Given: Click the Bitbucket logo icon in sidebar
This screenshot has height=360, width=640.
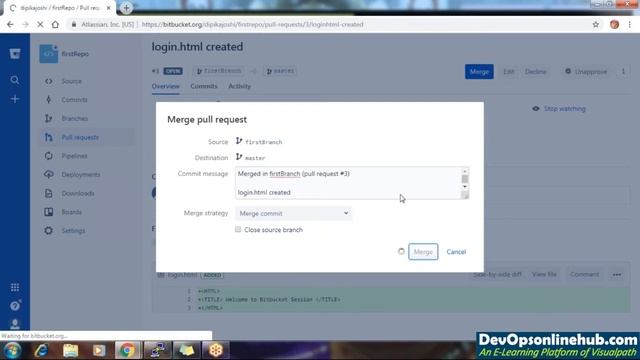Looking at the screenshot, I should [15, 53].
